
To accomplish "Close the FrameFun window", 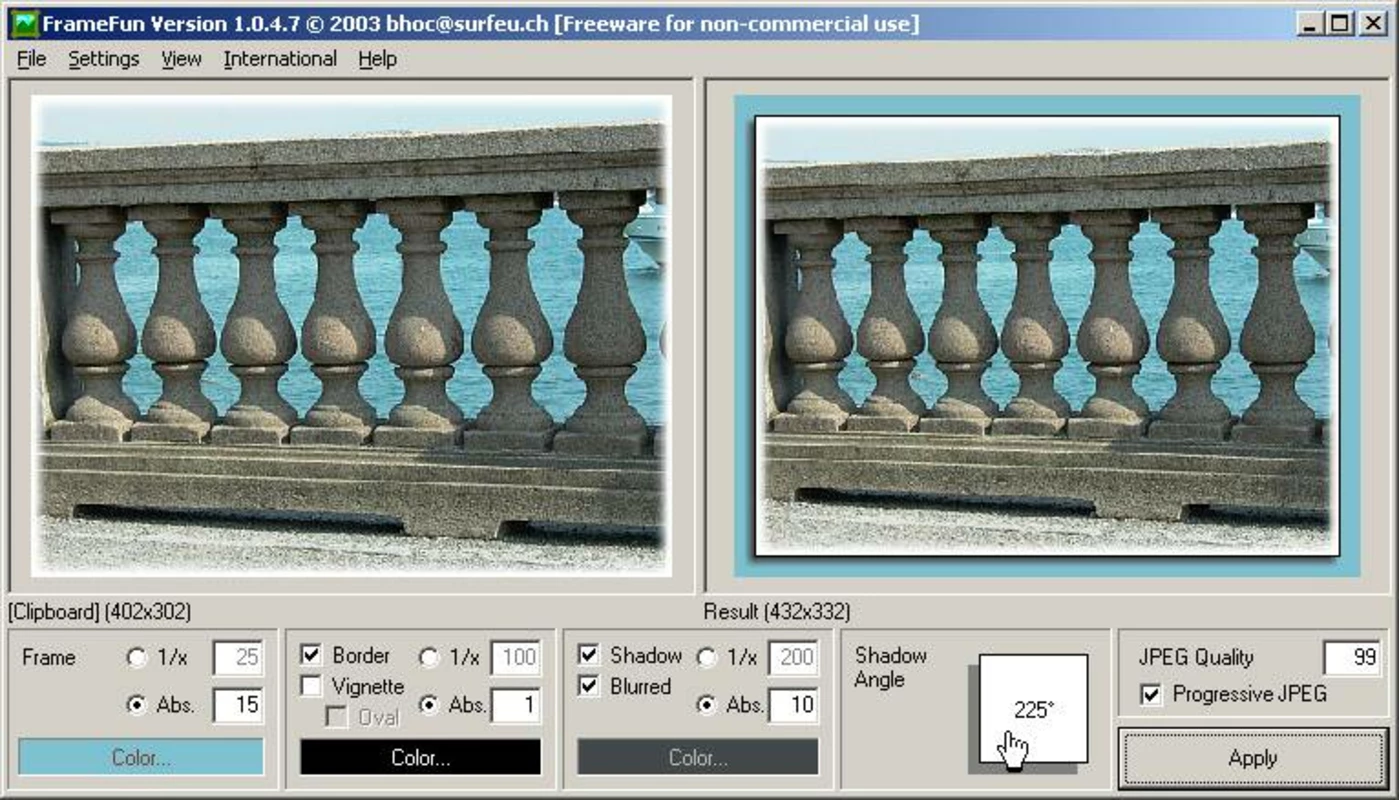I will point(1373,23).
